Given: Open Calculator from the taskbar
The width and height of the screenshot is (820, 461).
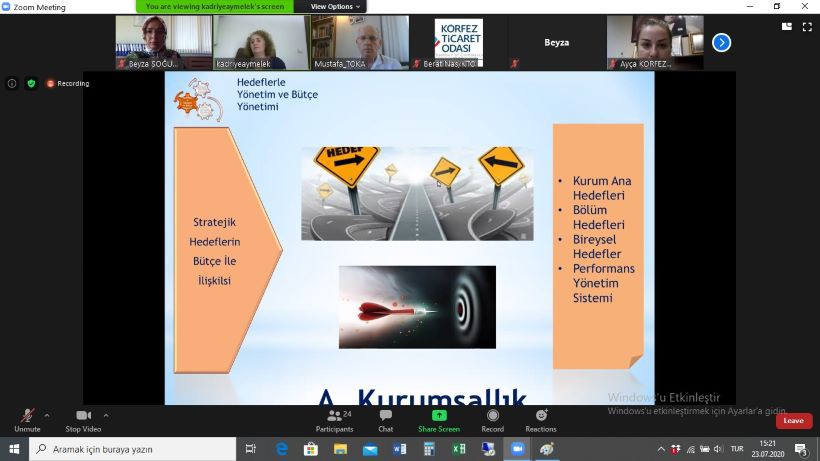Looking at the screenshot, I should [429, 449].
